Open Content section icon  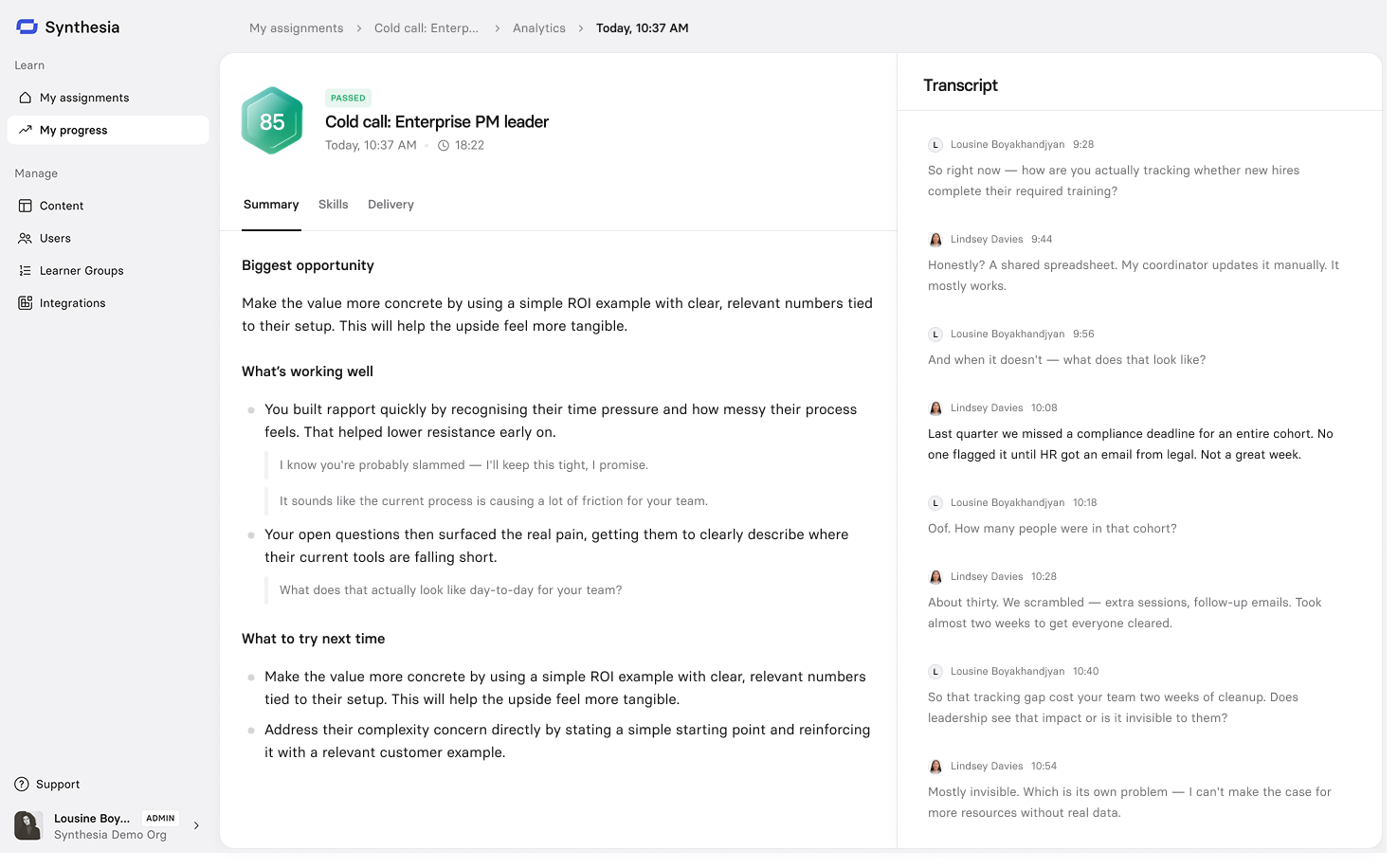[x=26, y=206]
